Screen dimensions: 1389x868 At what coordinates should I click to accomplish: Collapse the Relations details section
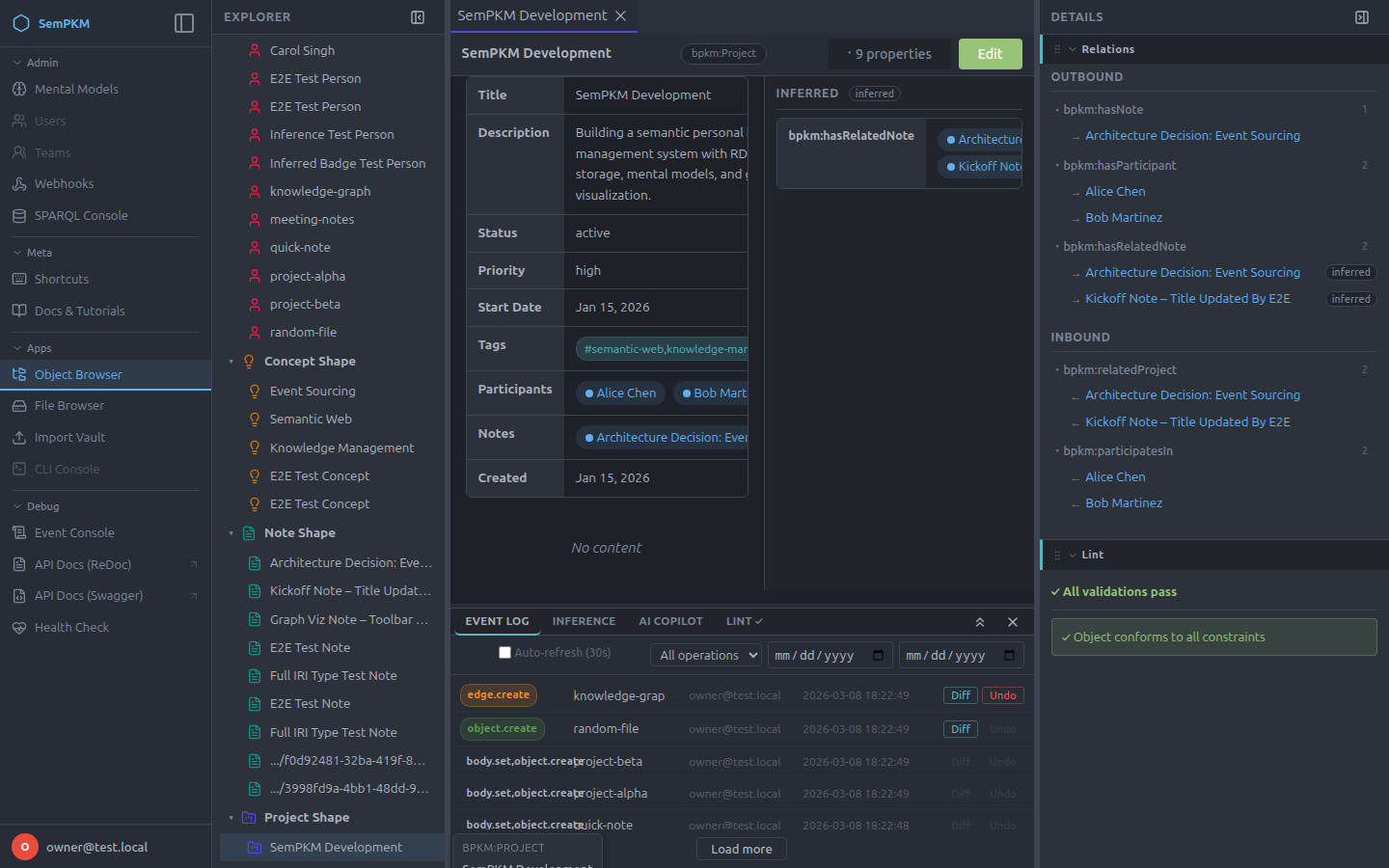pos(1073,49)
